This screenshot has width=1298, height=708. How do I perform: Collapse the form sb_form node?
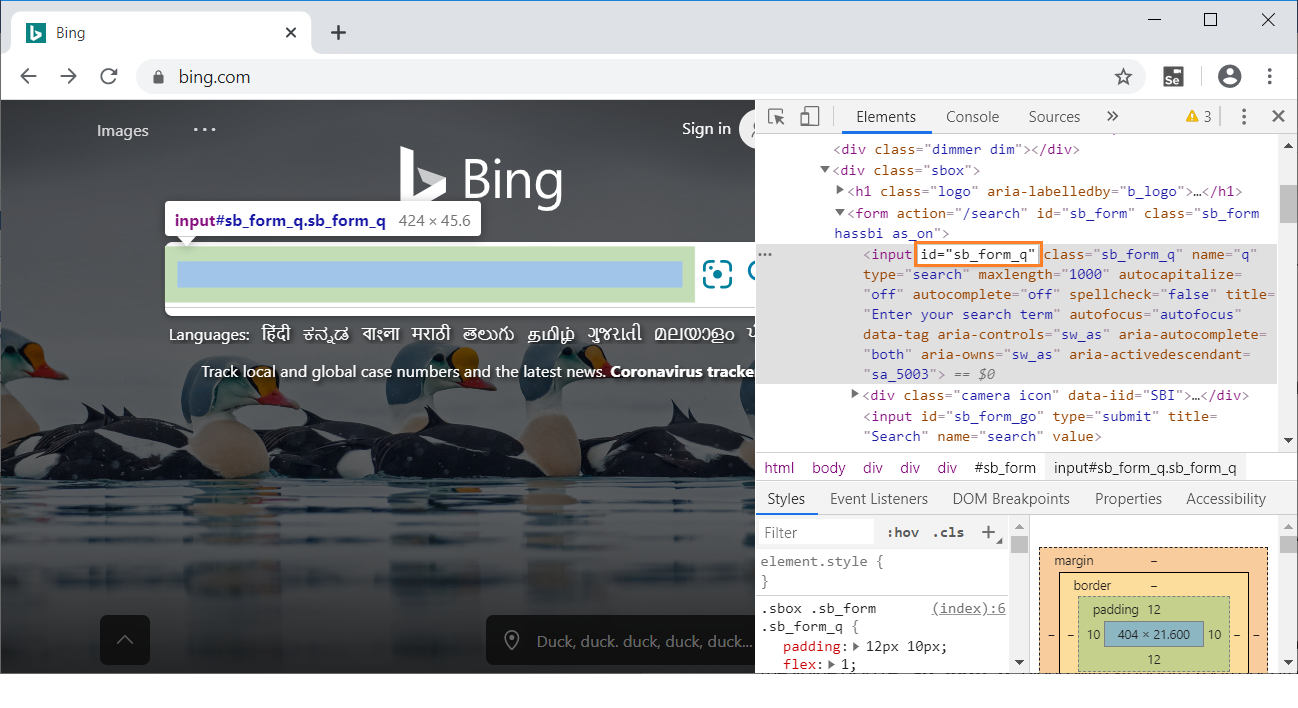840,213
